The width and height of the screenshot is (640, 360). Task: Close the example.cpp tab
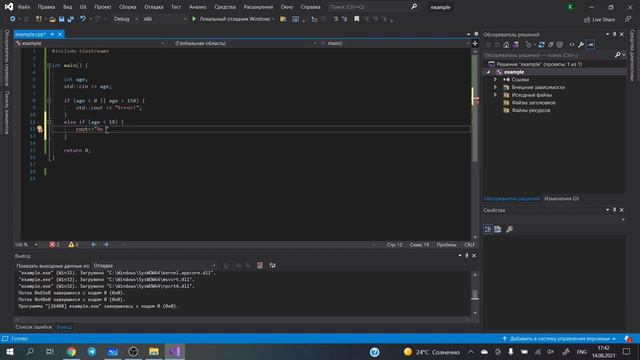click(x=60, y=34)
